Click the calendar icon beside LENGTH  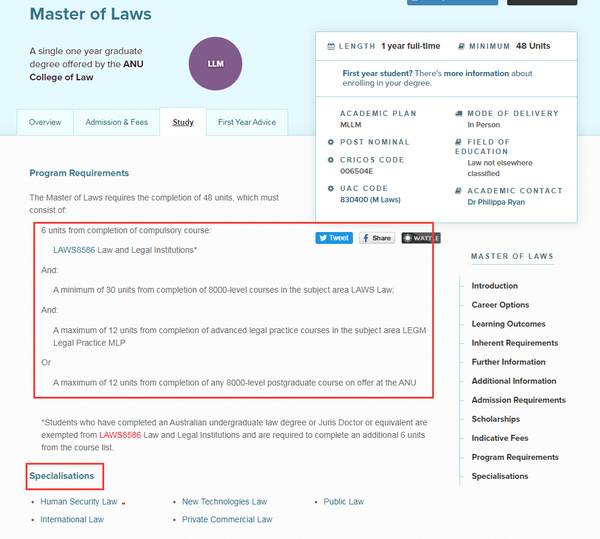click(331, 46)
